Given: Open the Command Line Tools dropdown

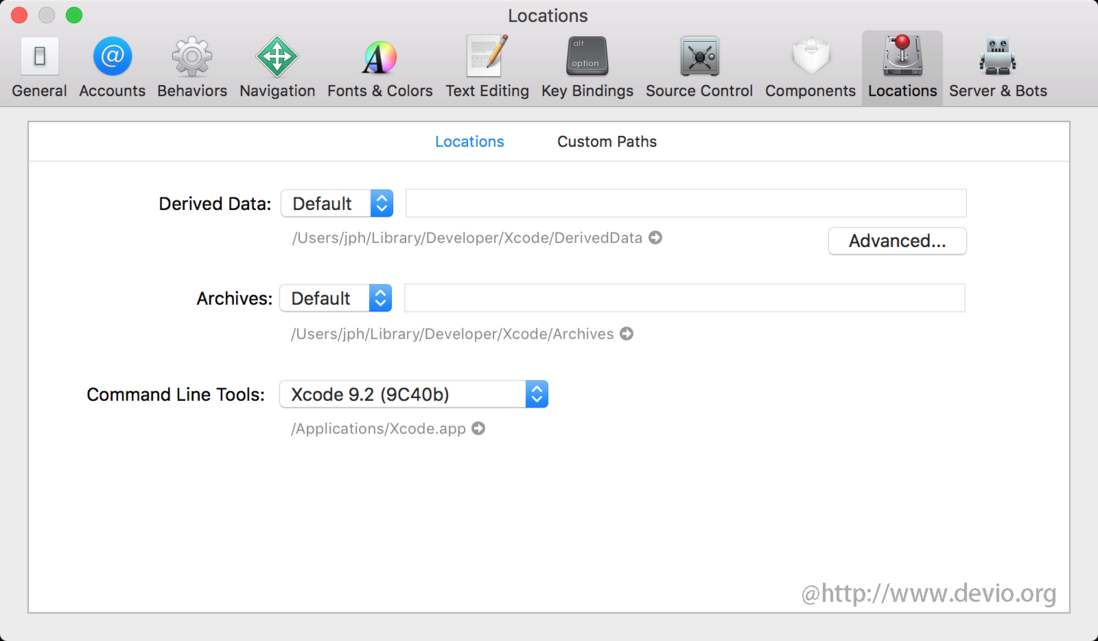Looking at the screenshot, I should pyautogui.click(x=414, y=394).
